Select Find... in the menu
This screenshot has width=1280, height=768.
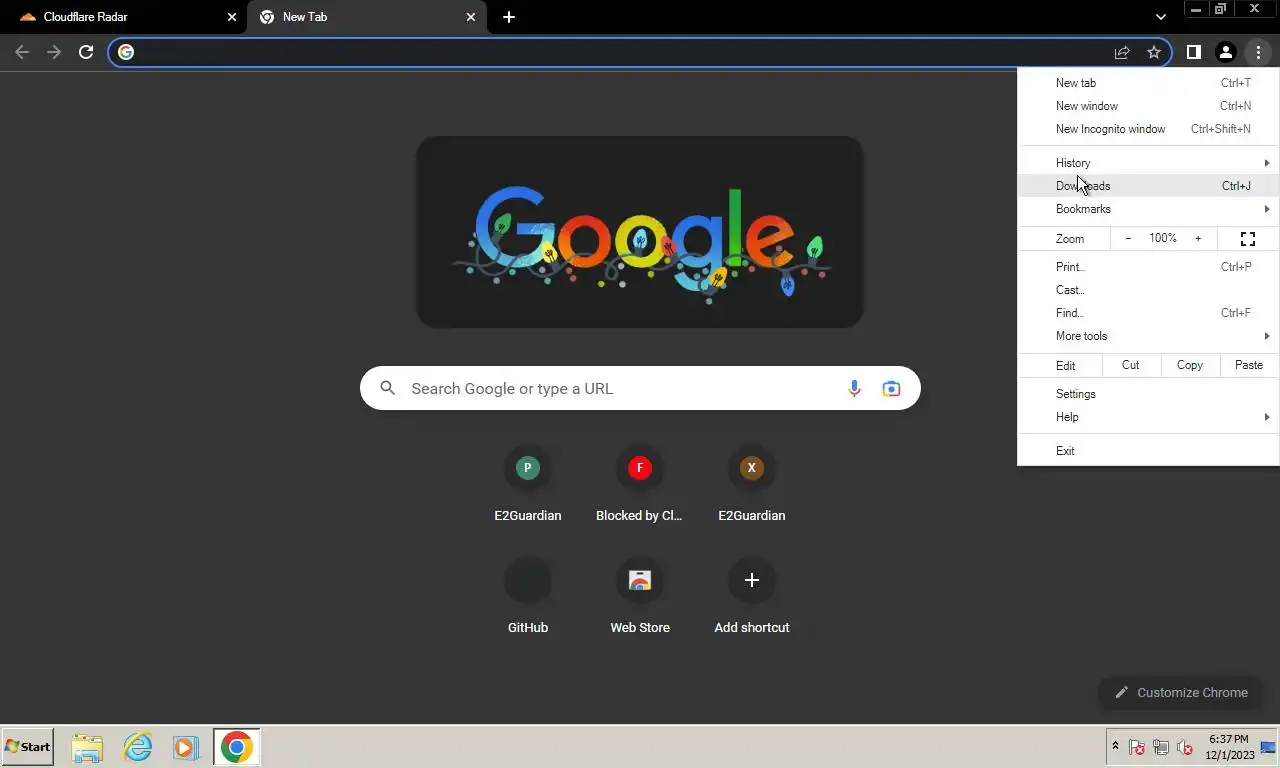[x=1148, y=313]
